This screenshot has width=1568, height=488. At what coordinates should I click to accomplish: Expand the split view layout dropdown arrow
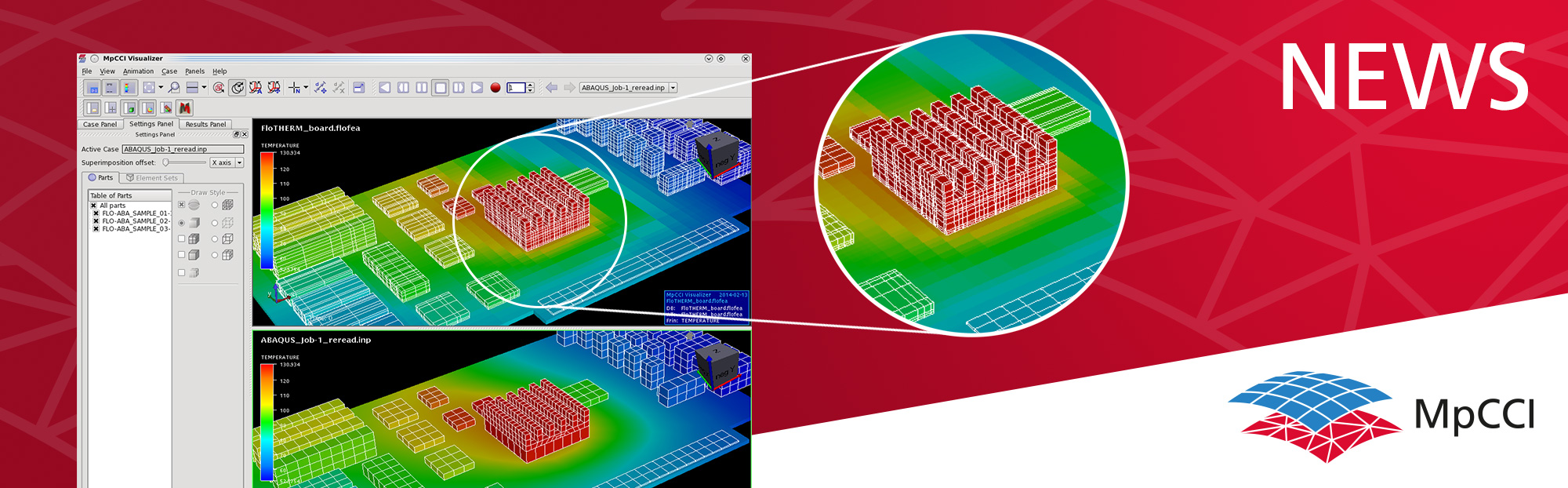click(204, 88)
